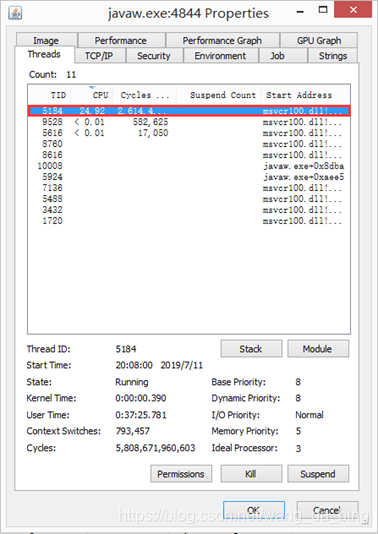
Task: Confirm with the OK button
Action: point(254,510)
